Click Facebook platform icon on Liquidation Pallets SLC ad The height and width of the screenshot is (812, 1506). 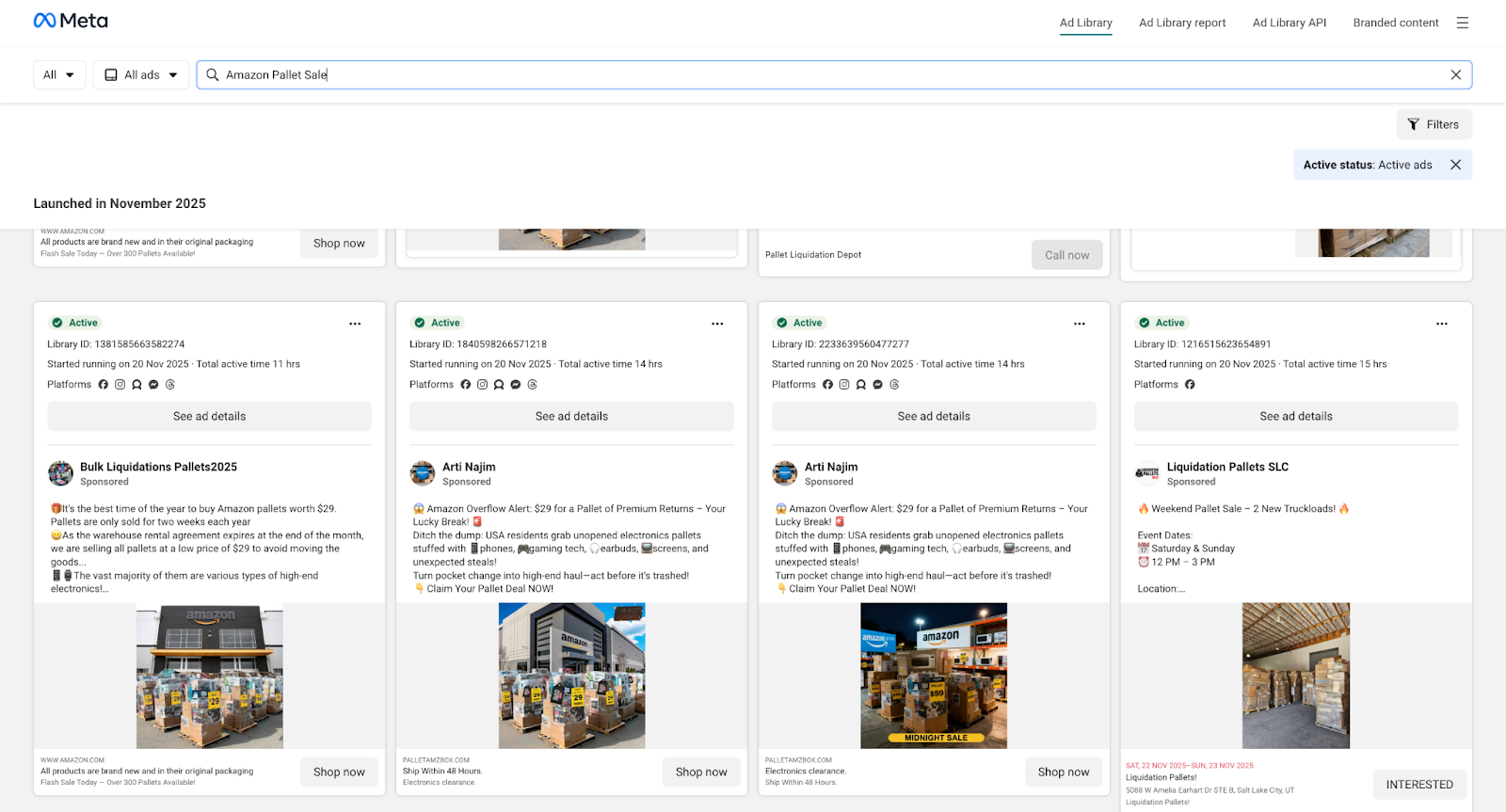tap(1190, 385)
